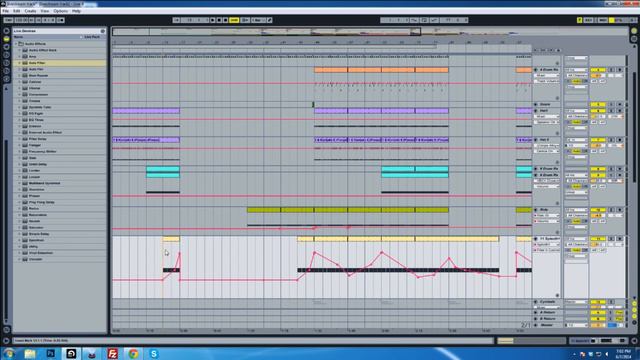
Task: Mute the Snare track via activator
Action: 598,104
